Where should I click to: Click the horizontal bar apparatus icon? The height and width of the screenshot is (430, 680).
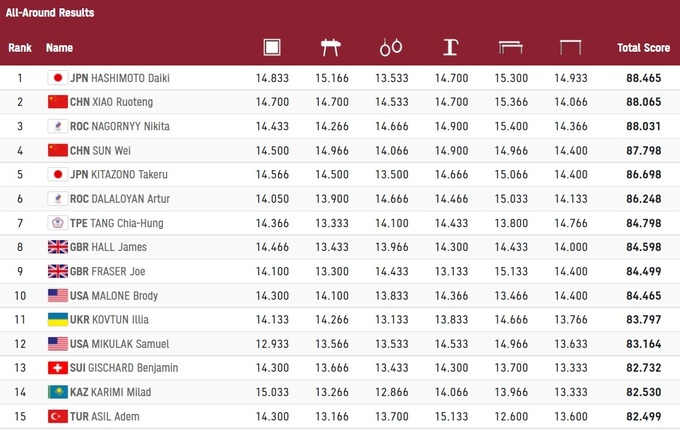pyautogui.click(x=571, y=47)
